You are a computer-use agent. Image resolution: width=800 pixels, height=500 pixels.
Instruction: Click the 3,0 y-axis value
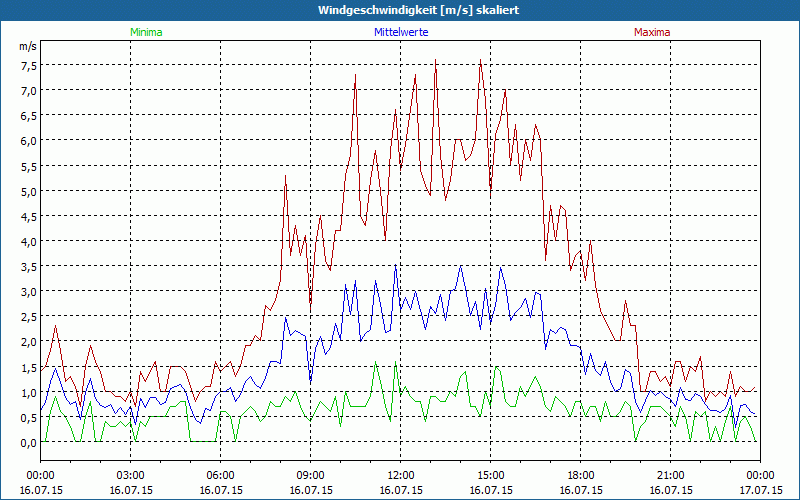(28, 292)
